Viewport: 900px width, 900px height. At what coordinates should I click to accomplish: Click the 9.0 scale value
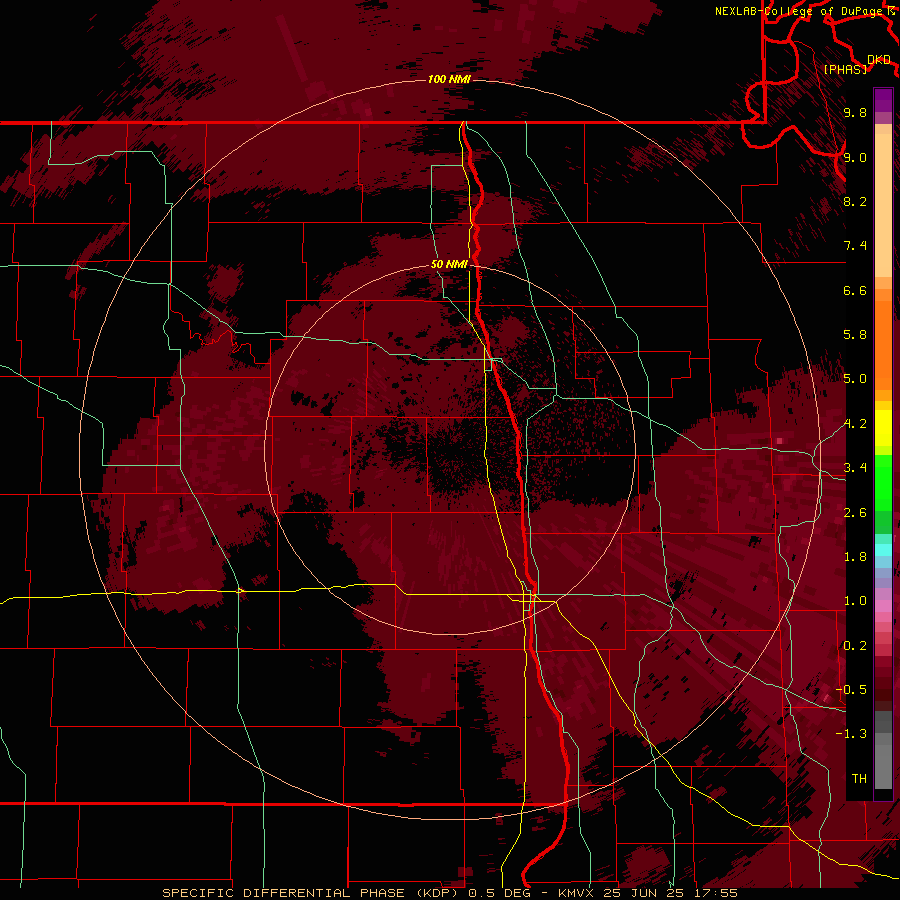[855, 157]
